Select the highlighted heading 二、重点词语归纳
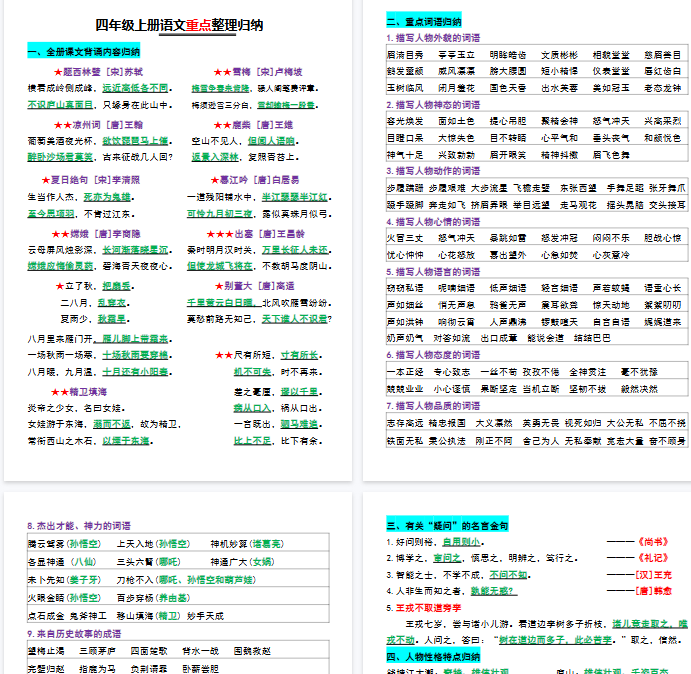The image size is (691, 674). pyautogui.click(x=425, y=22)
